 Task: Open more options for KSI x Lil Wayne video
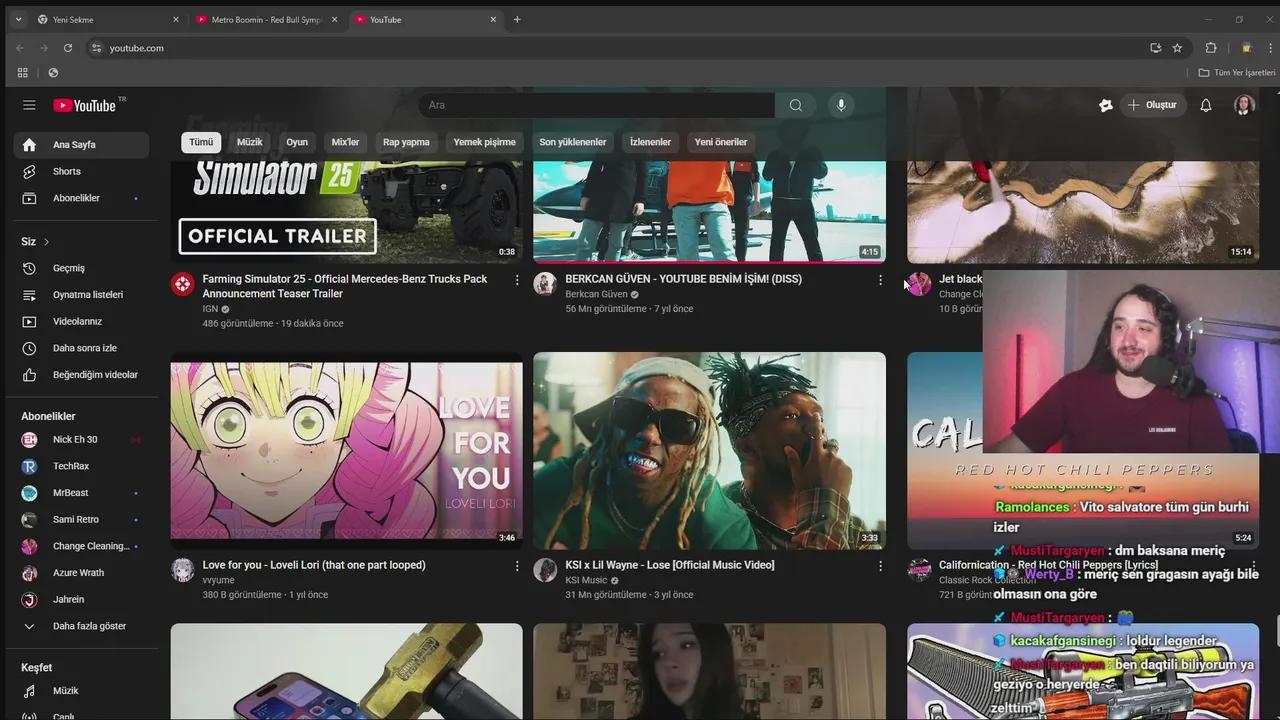coord(880,566)
